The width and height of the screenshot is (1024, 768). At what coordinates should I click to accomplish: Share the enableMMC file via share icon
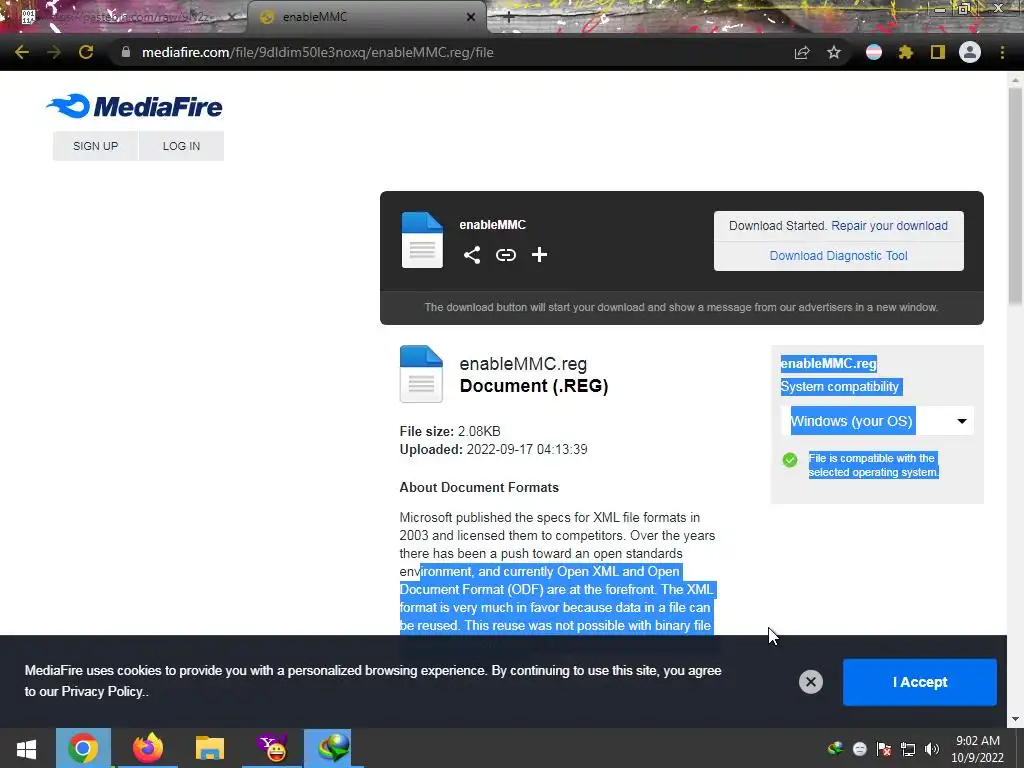[x=472, y=255]
